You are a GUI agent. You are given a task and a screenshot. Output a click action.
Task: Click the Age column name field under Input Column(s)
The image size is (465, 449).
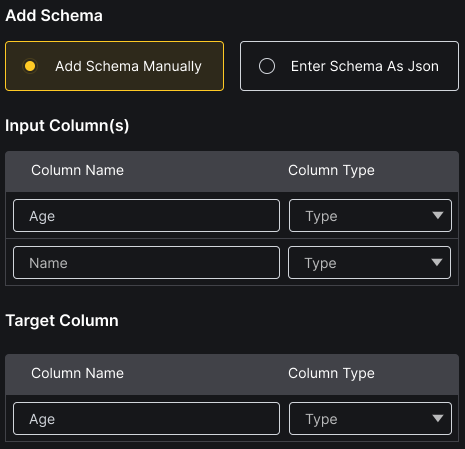pyautogui.click(x=146, y=216)
